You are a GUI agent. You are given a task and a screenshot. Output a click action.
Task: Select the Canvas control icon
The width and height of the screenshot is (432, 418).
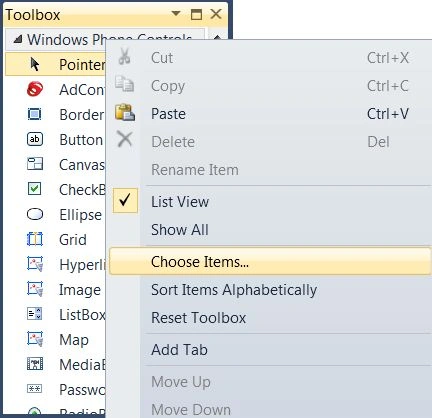[35, 164]
